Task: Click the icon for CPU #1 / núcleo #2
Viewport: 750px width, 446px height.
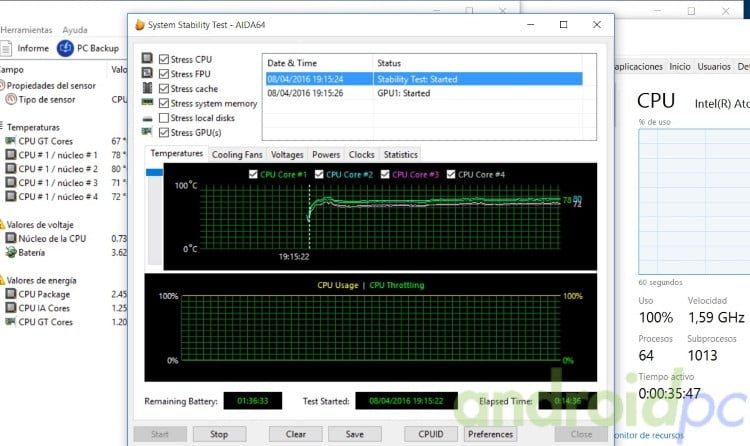Action: click(10, 168)
